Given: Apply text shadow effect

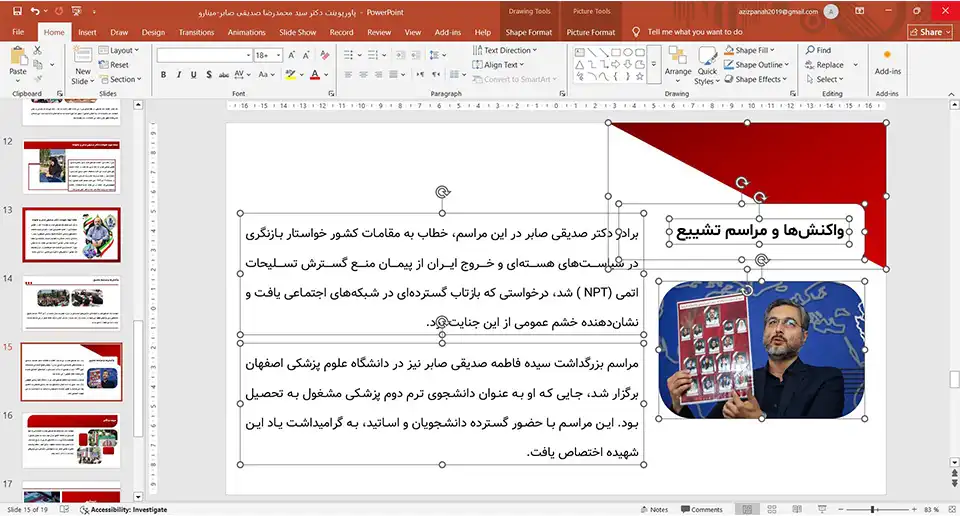Looking at the screenshot, I should pyautogui.click(x=209, y=75).
